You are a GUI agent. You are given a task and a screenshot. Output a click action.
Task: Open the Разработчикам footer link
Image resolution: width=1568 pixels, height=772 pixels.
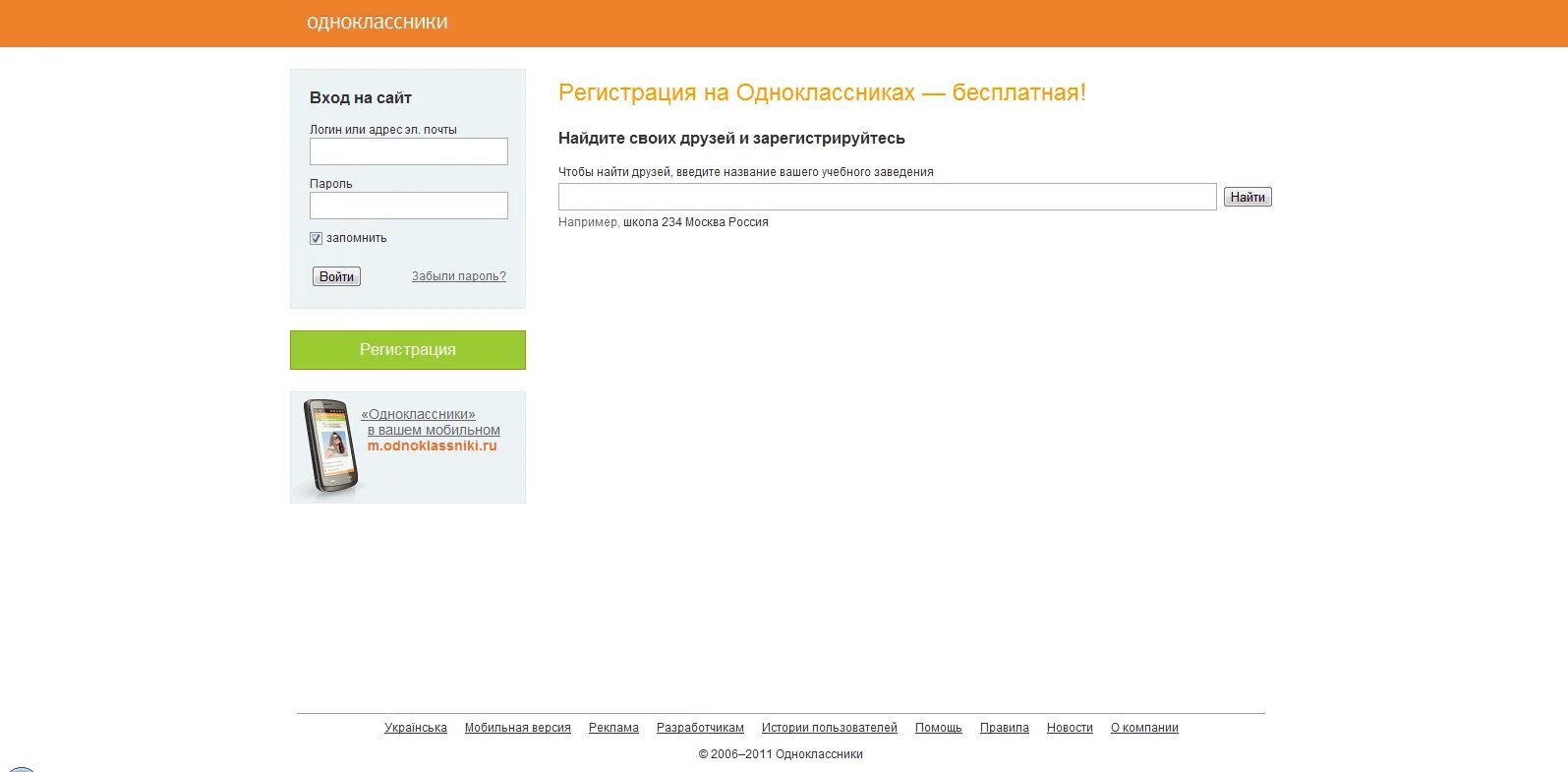pyautogui.click(x=700, y=728)
